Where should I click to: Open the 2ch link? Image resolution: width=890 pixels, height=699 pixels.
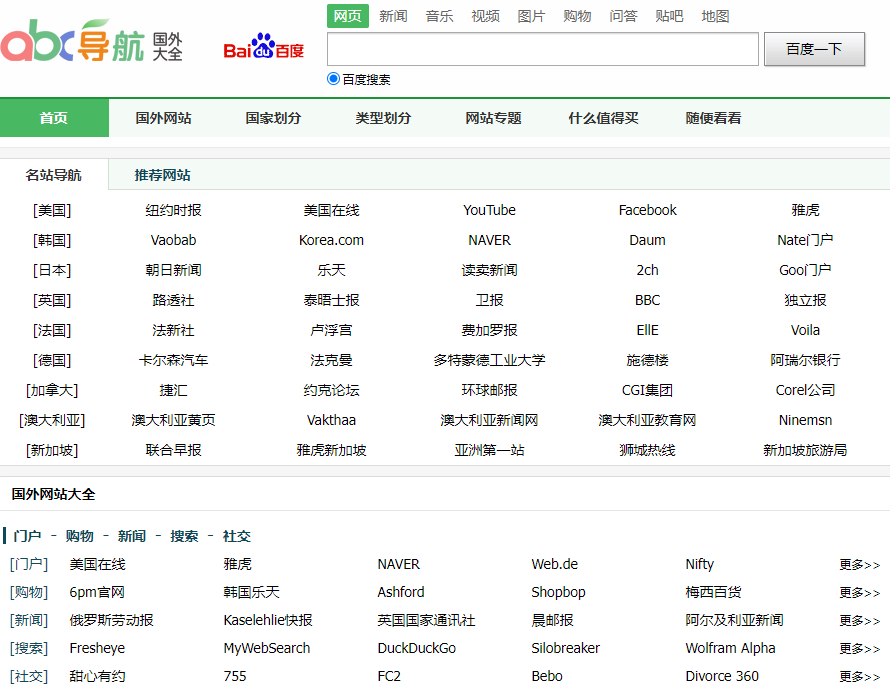(x=648, y=270)
